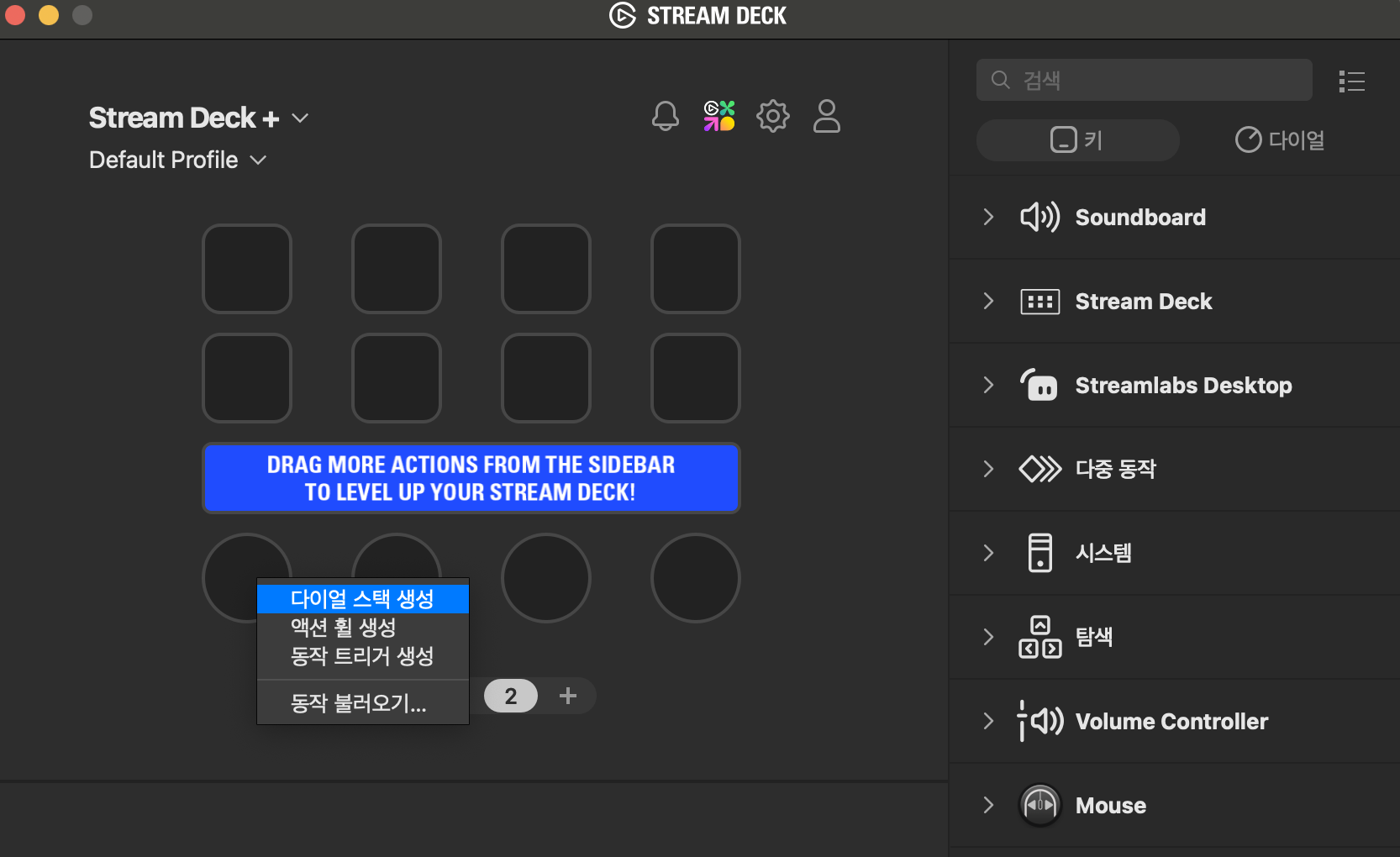Choose 동작 불러오기... from context menu
1400x857 pixels.
pos(363,703)
